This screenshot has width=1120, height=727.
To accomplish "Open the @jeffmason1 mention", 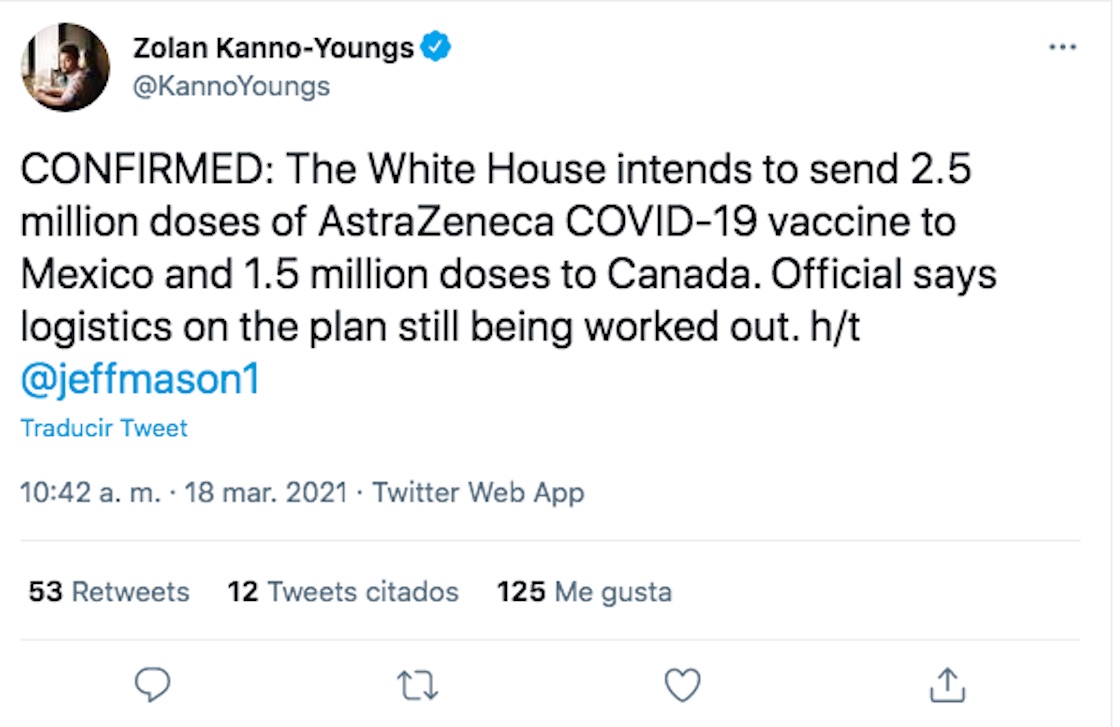I will 139,381.
